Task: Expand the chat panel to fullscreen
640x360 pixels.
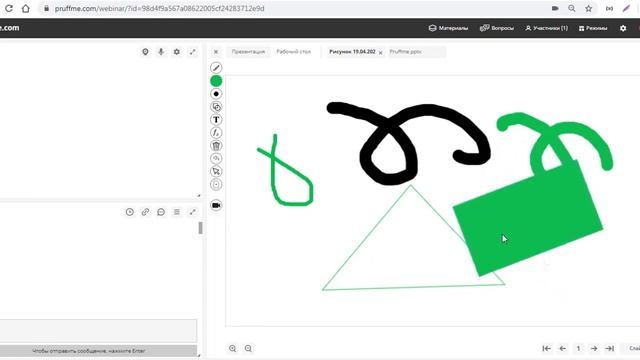Action: point(193,212)
